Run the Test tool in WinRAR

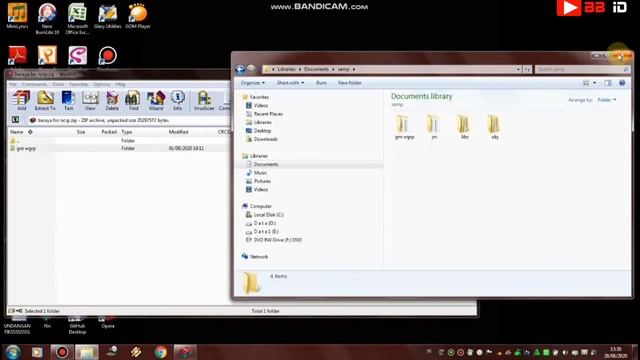[68, 100]
